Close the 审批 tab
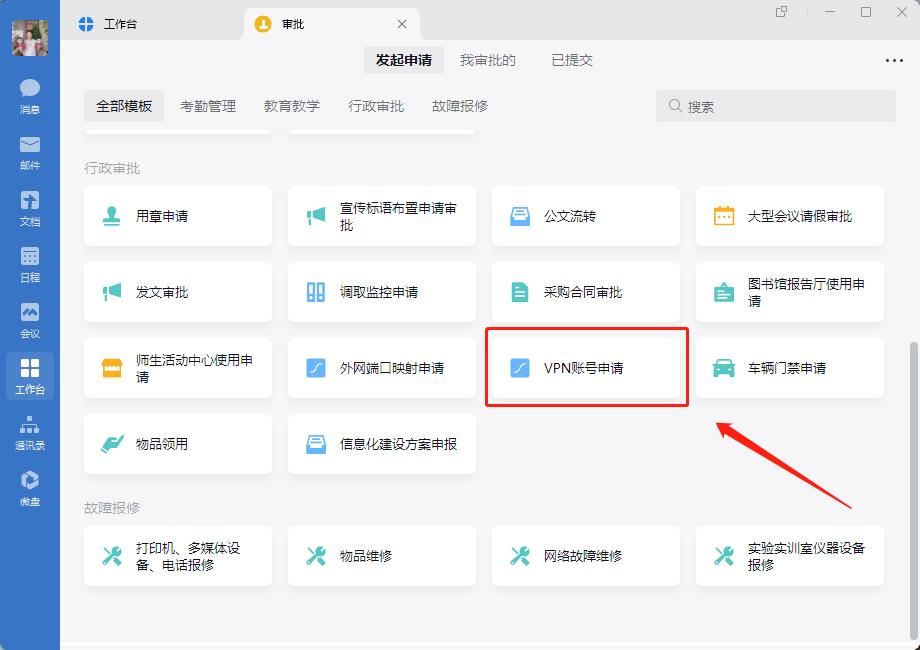Screen dimensions: 920x650 402,24
